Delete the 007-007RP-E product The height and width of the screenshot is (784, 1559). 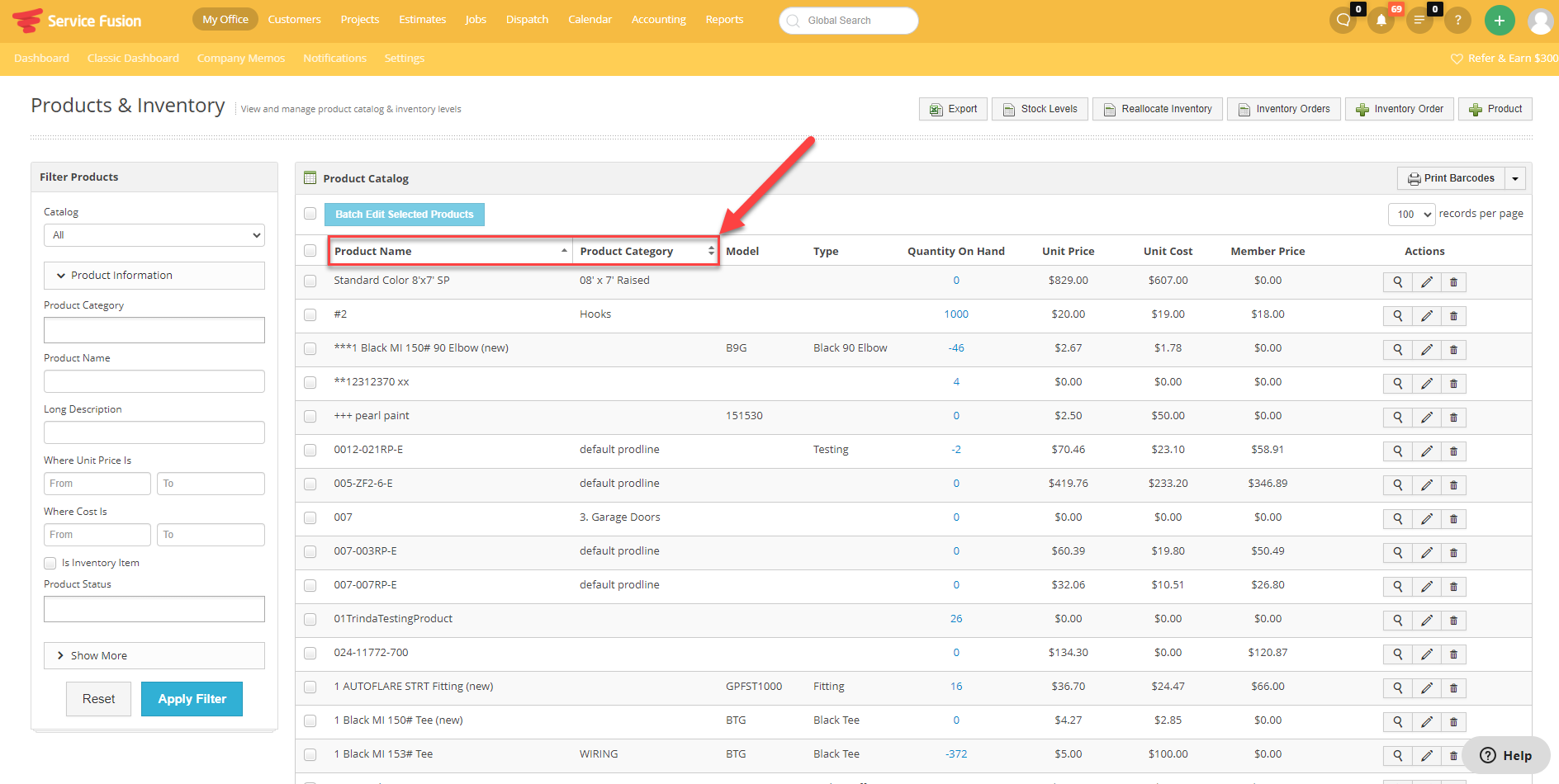tap(1453, 587)
